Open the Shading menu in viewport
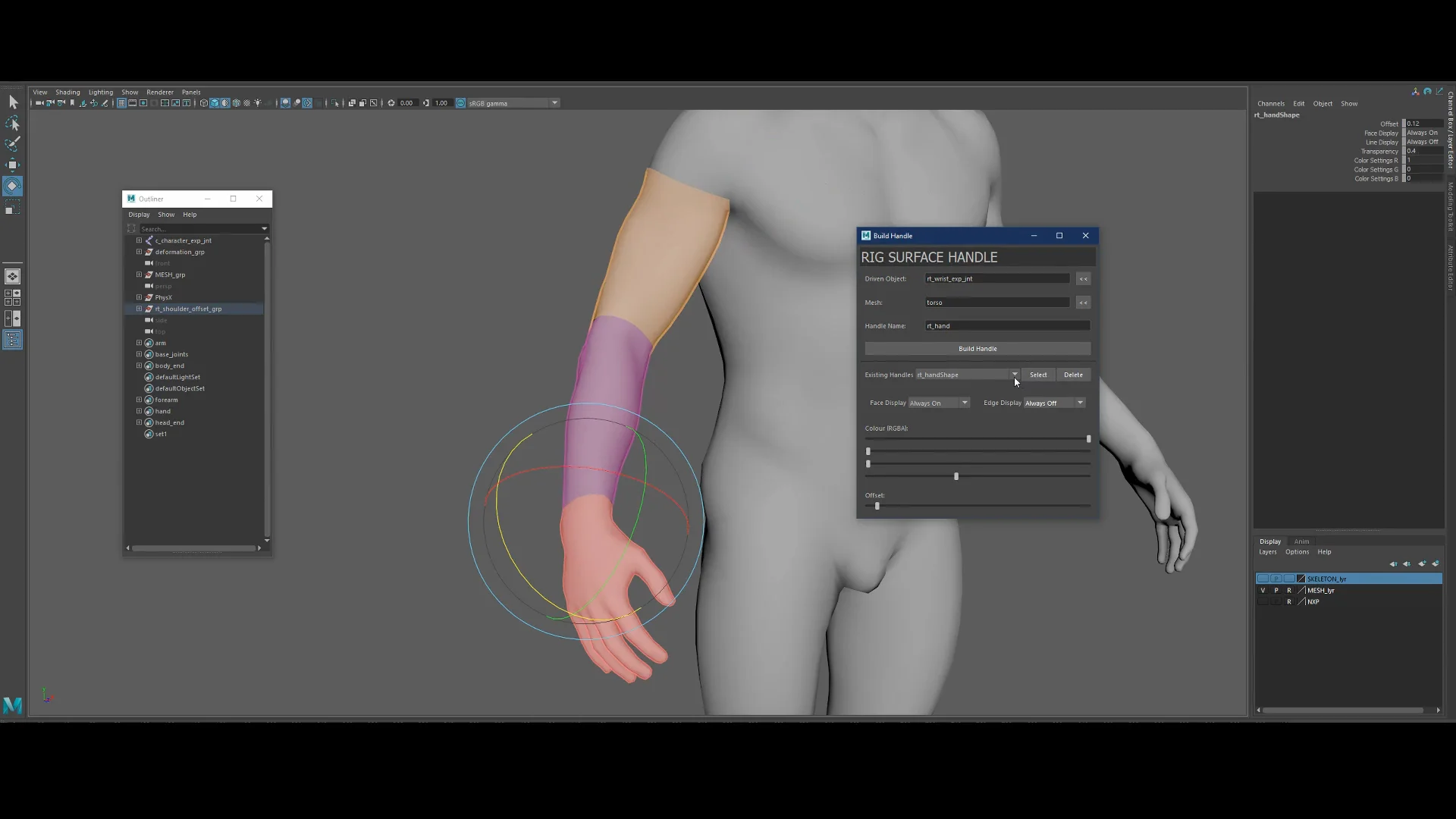This screenshot has height=819, width=1456. [x=67, y=93]
